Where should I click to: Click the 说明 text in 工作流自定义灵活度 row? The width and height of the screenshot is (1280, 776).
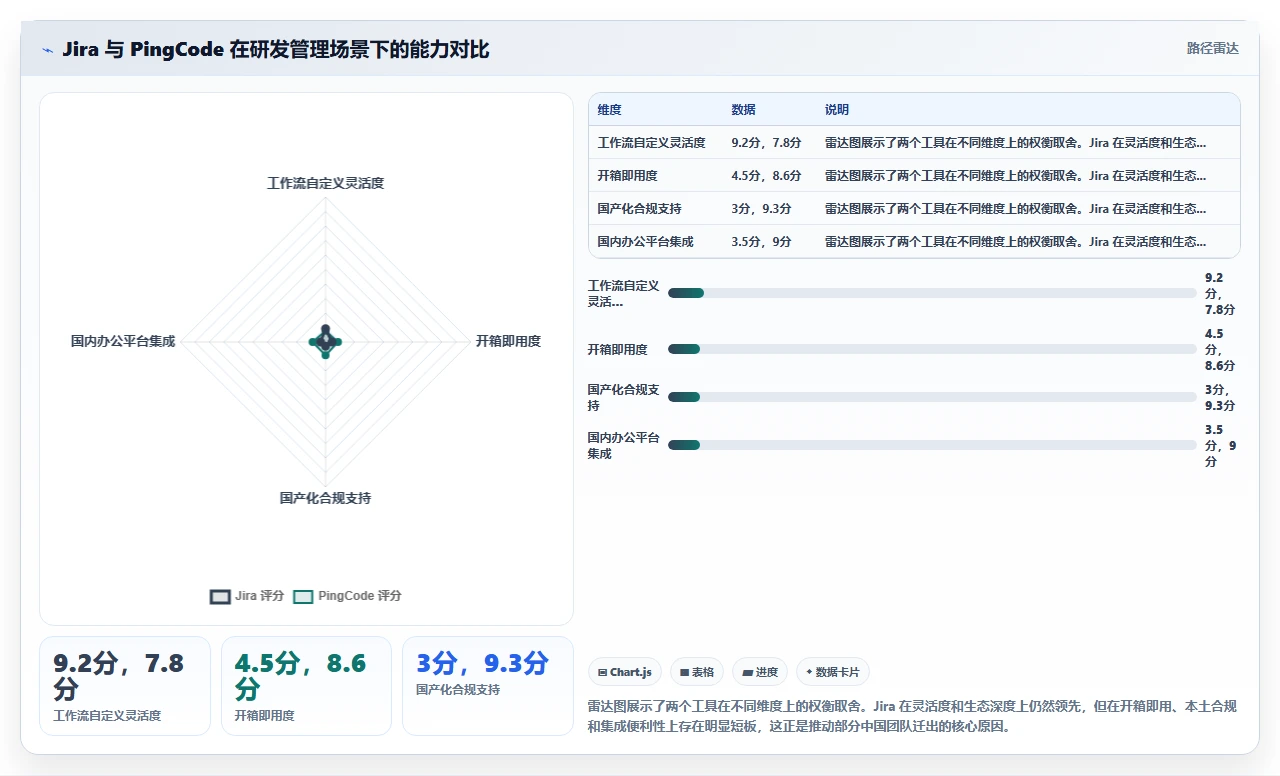1015,143
